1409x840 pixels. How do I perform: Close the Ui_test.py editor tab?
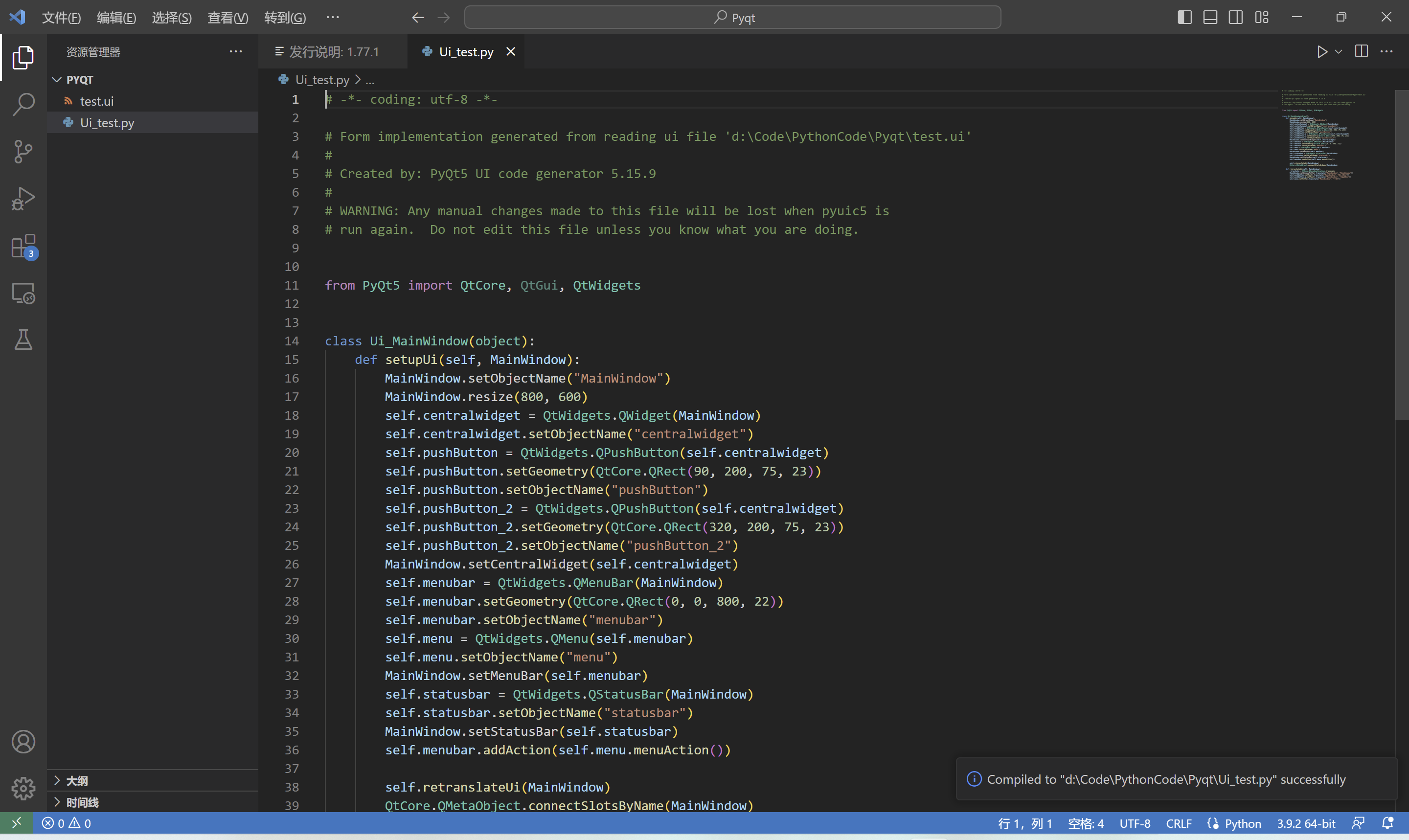click(510, 51)
